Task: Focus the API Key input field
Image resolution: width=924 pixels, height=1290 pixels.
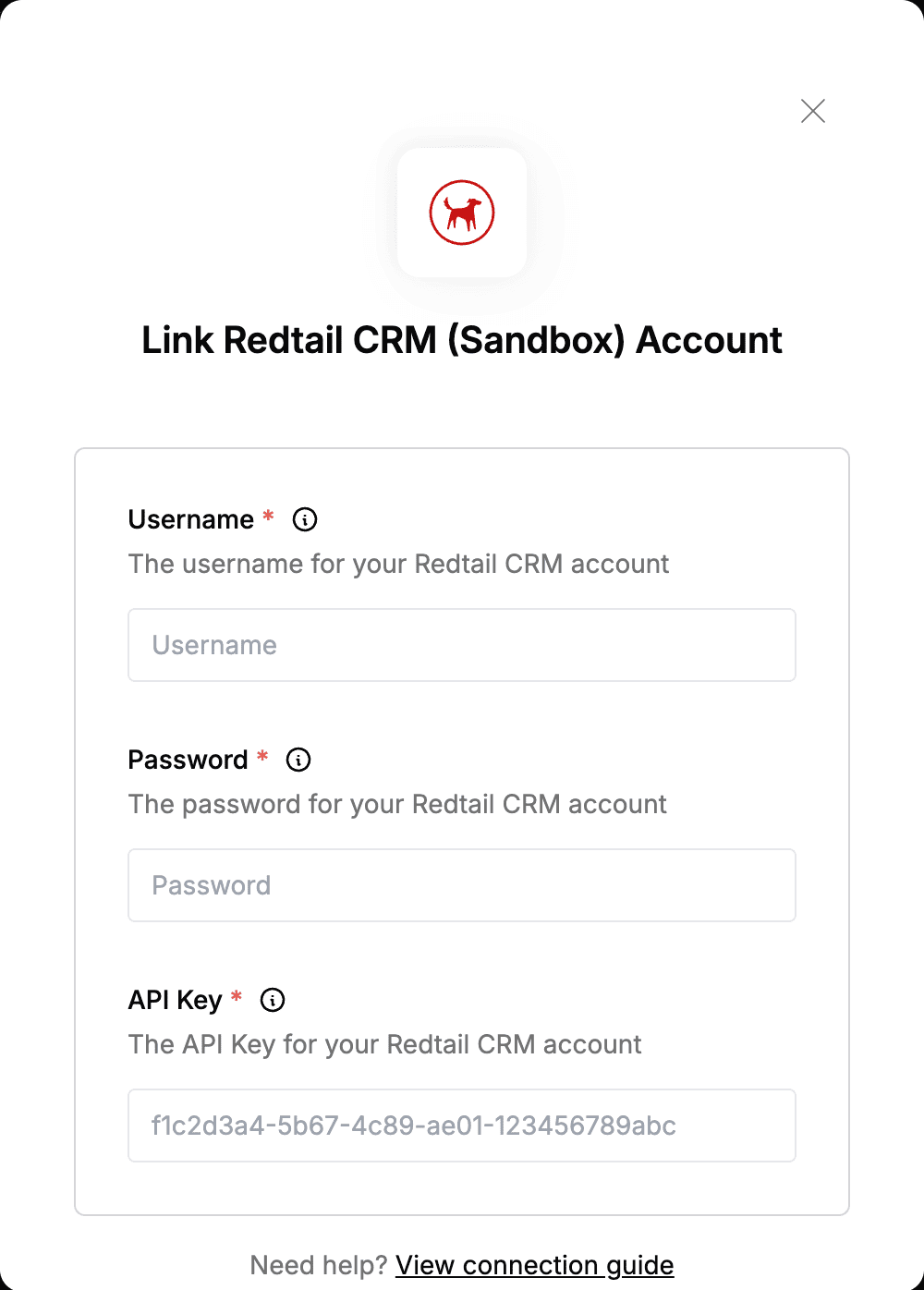Action: pyautogui.click(x=462, y=1126)
